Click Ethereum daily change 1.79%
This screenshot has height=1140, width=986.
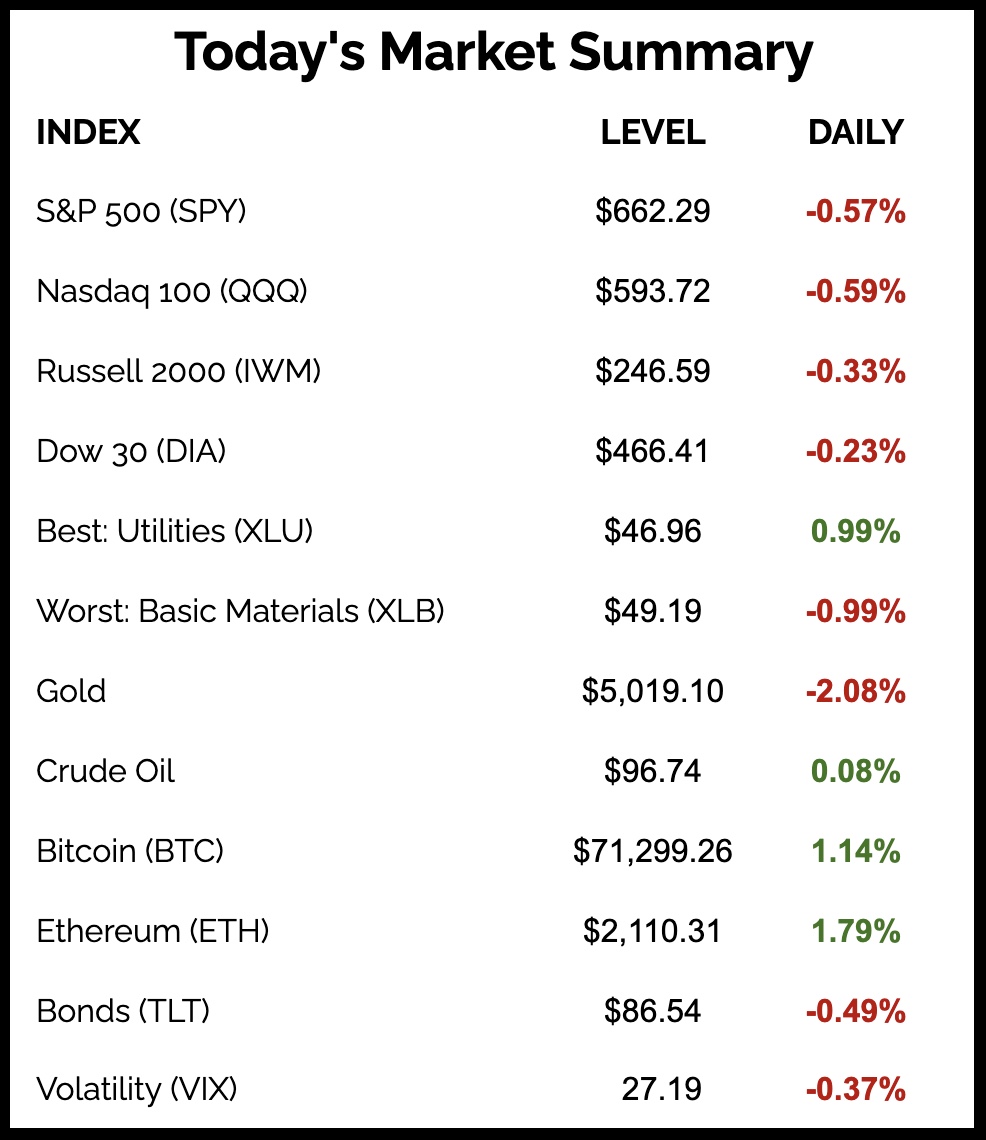pyautogui.click(x=855, y=931)
